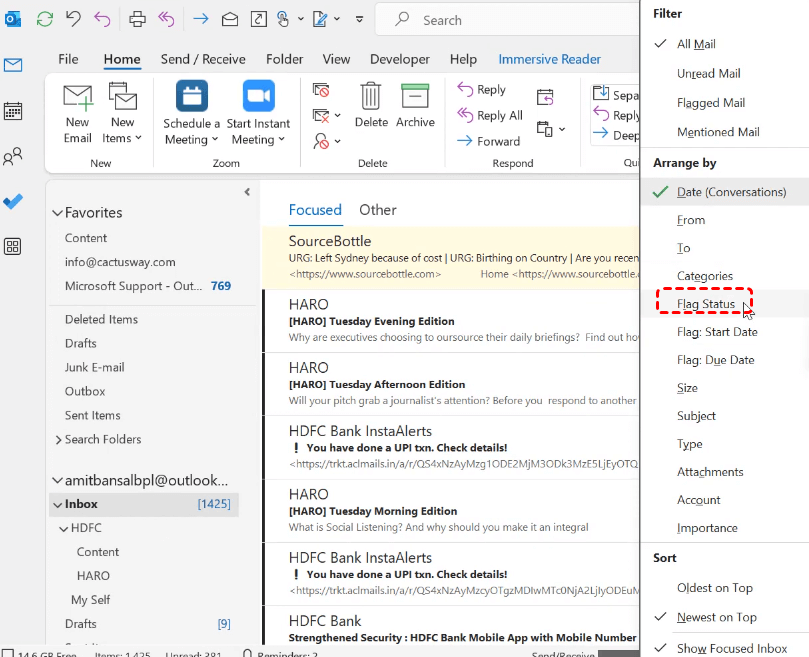Image resolution: width=809 pixels, height=657 pixels.
Task: Click the Delete trash can icon
Action: coord(371,98)
